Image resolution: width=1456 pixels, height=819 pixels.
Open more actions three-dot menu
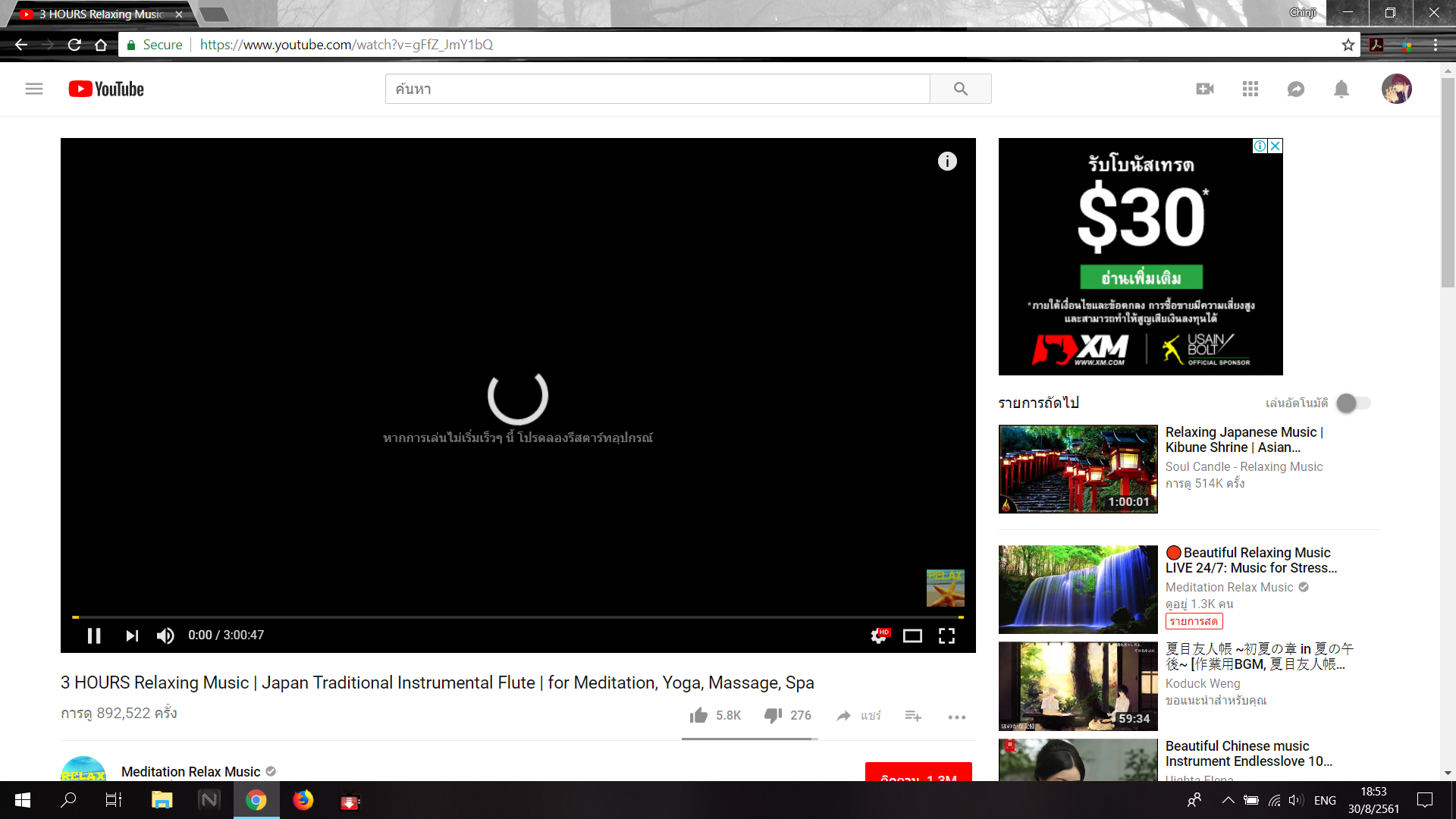click(x=956, y=717)
